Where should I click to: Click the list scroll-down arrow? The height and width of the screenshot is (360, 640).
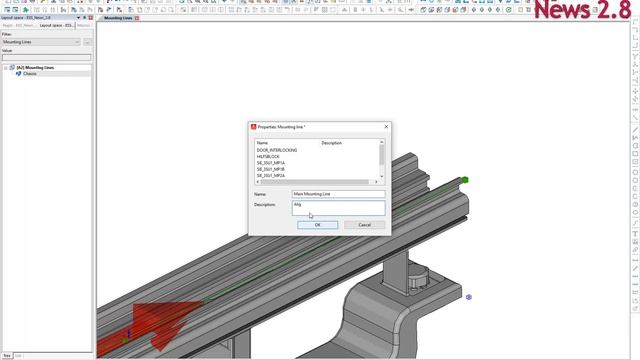point(382,176)
